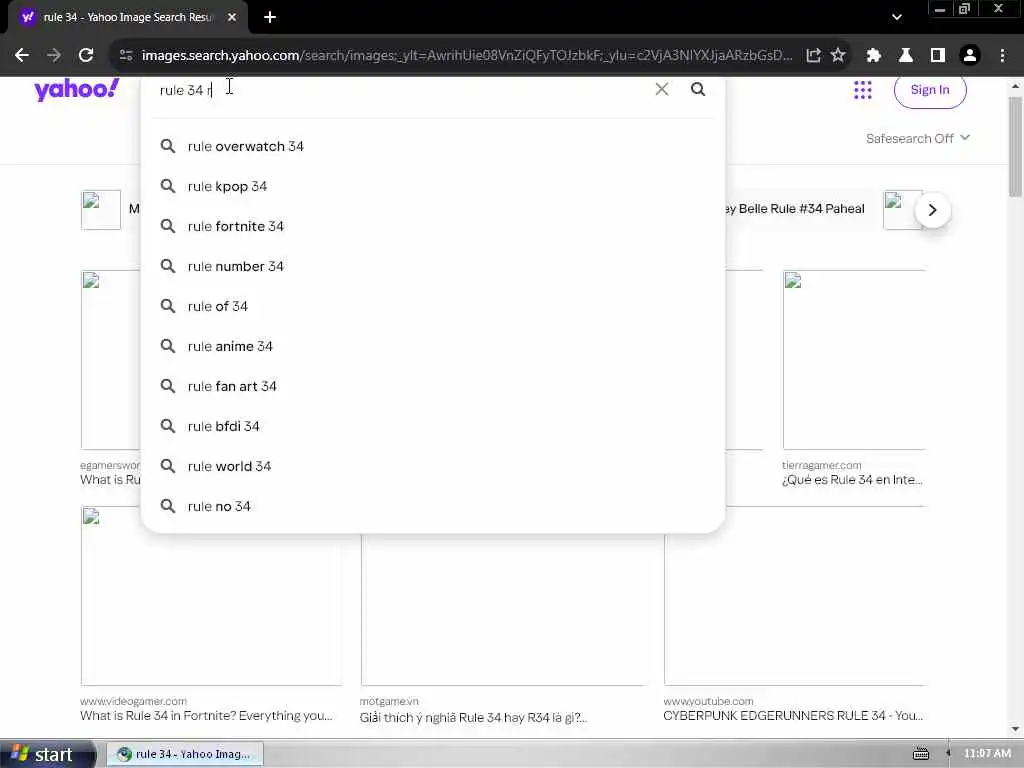Click the motgame.vn source text
Screen dimensions: 1024x768
pyautogui.click(x=389, y=701)
